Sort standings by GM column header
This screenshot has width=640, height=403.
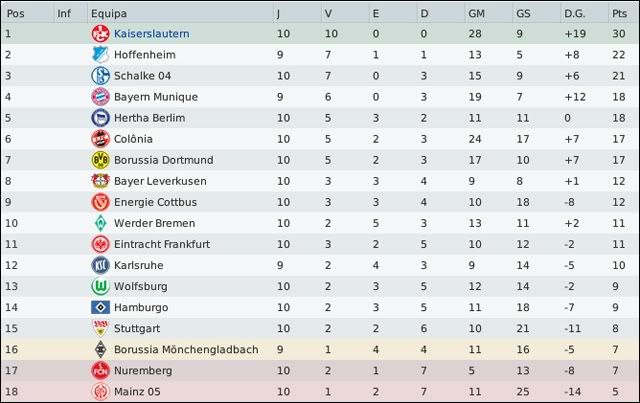(x=476, y=13)
